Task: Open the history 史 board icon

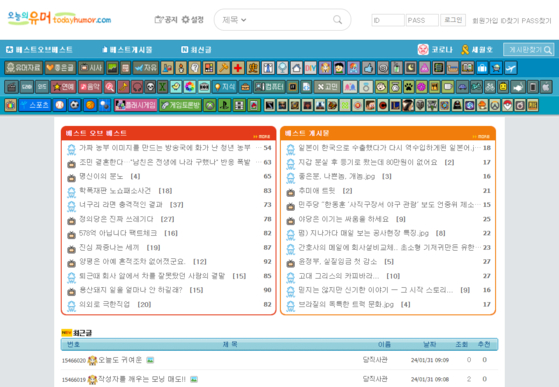Action: (253, 68)
